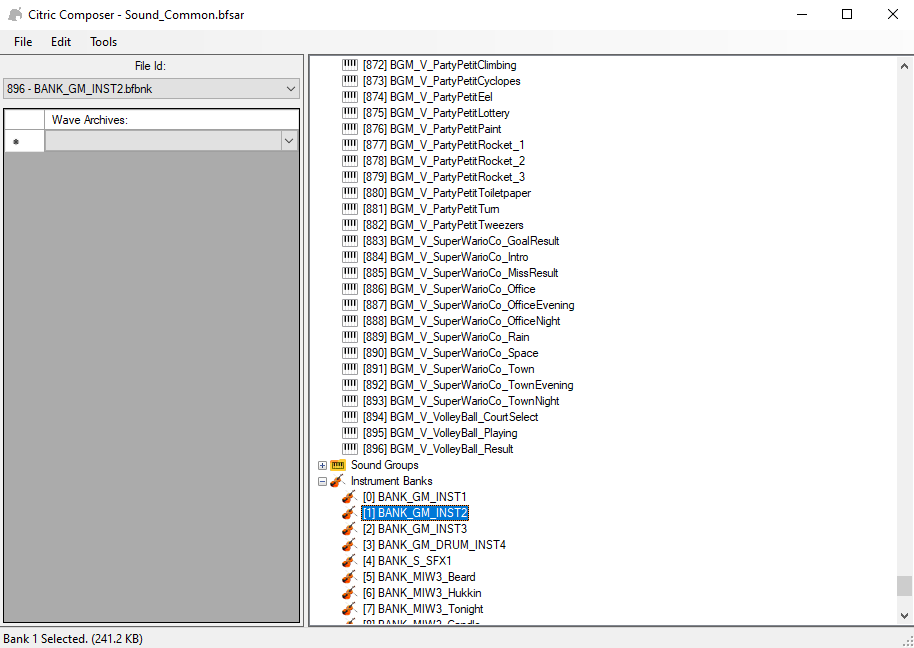Click piano icon next to SuperWarioCo_Rain
This screenshot has width=914, height=648.
tap(350, 337)
